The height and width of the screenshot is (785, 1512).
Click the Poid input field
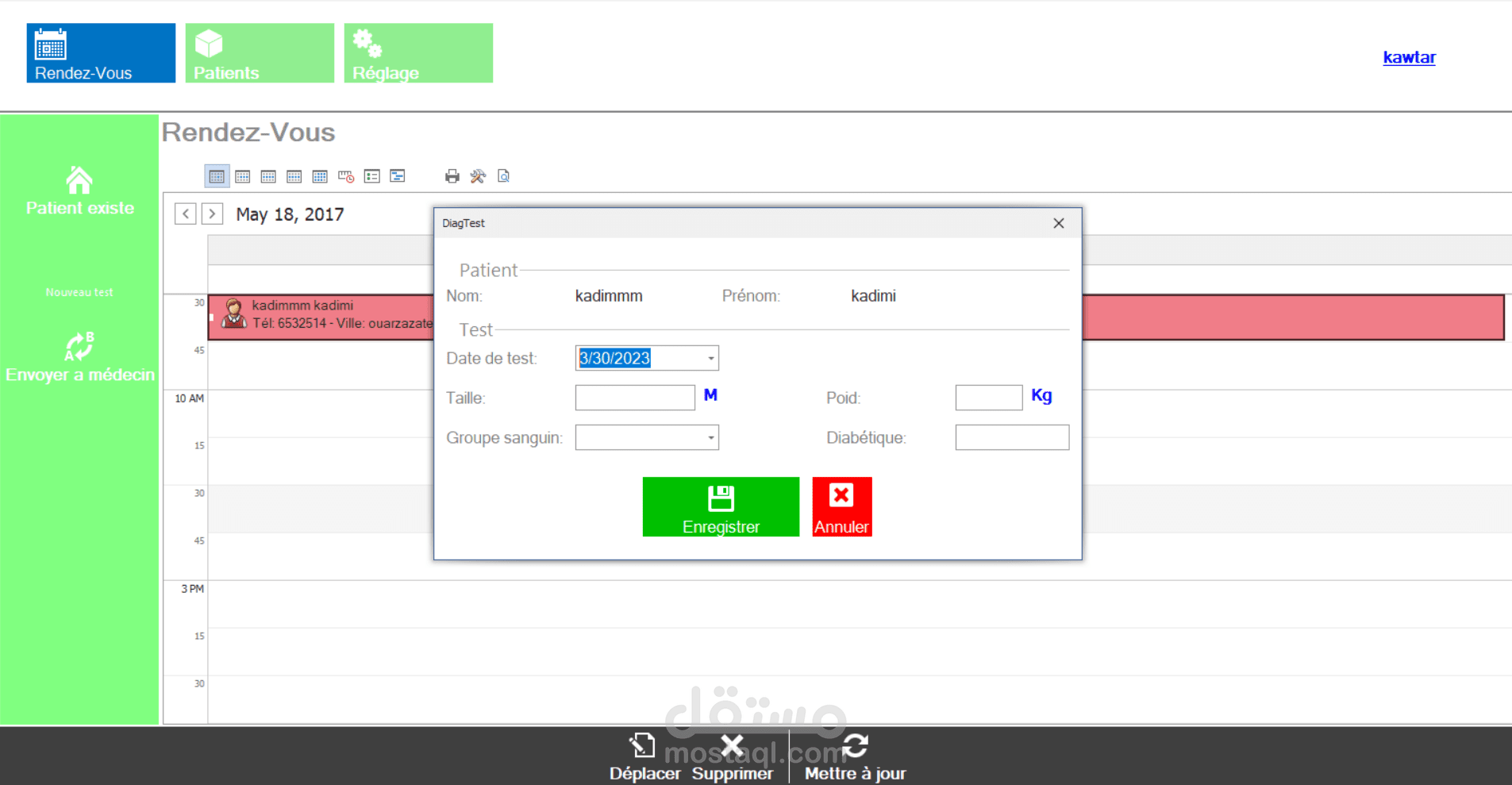pyautogui.click(x=989, y=398)
